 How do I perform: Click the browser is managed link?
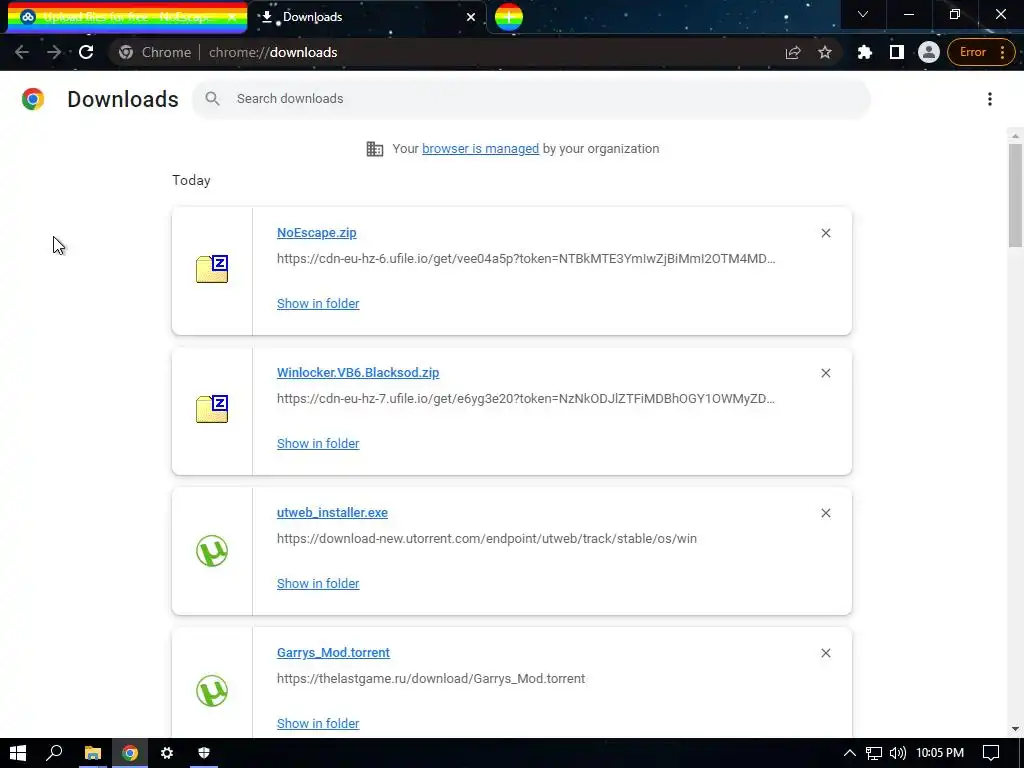(480, 148)
